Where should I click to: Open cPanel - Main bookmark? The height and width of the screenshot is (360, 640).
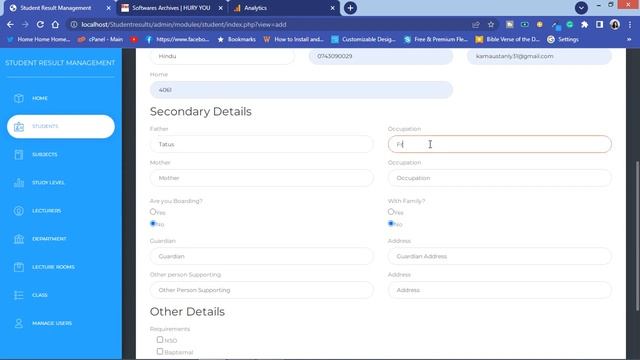[100, 40]
